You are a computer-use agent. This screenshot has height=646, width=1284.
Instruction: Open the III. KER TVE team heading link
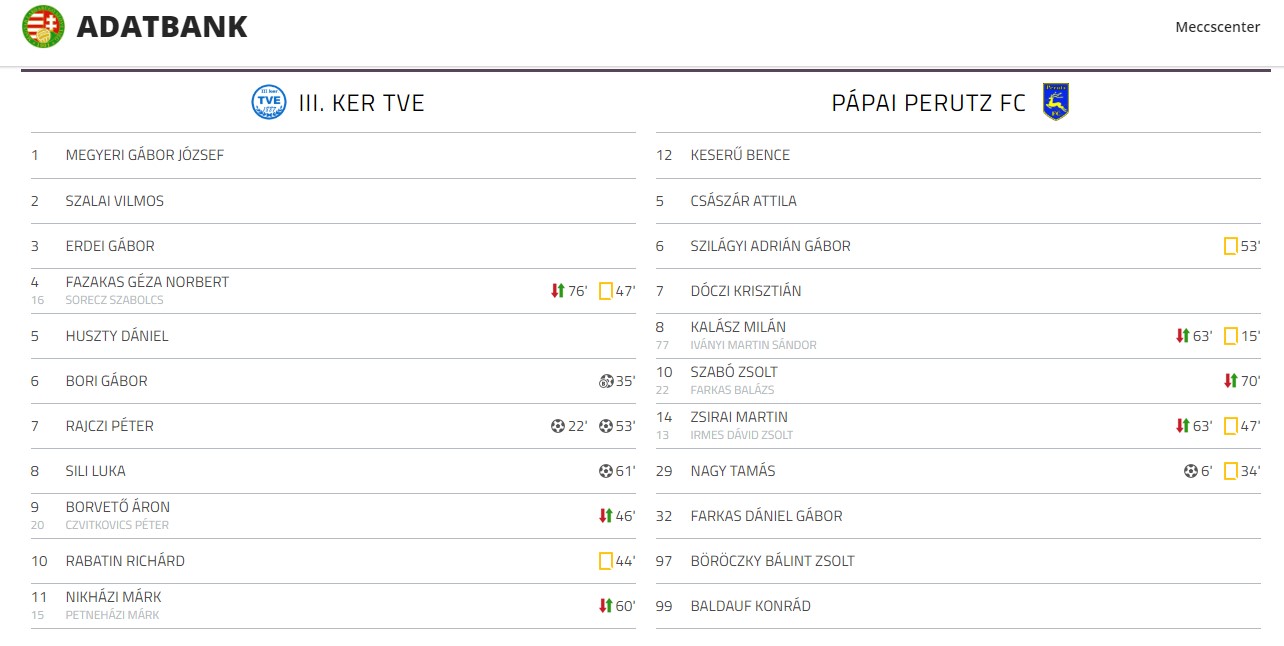click(x=361, y=102)
